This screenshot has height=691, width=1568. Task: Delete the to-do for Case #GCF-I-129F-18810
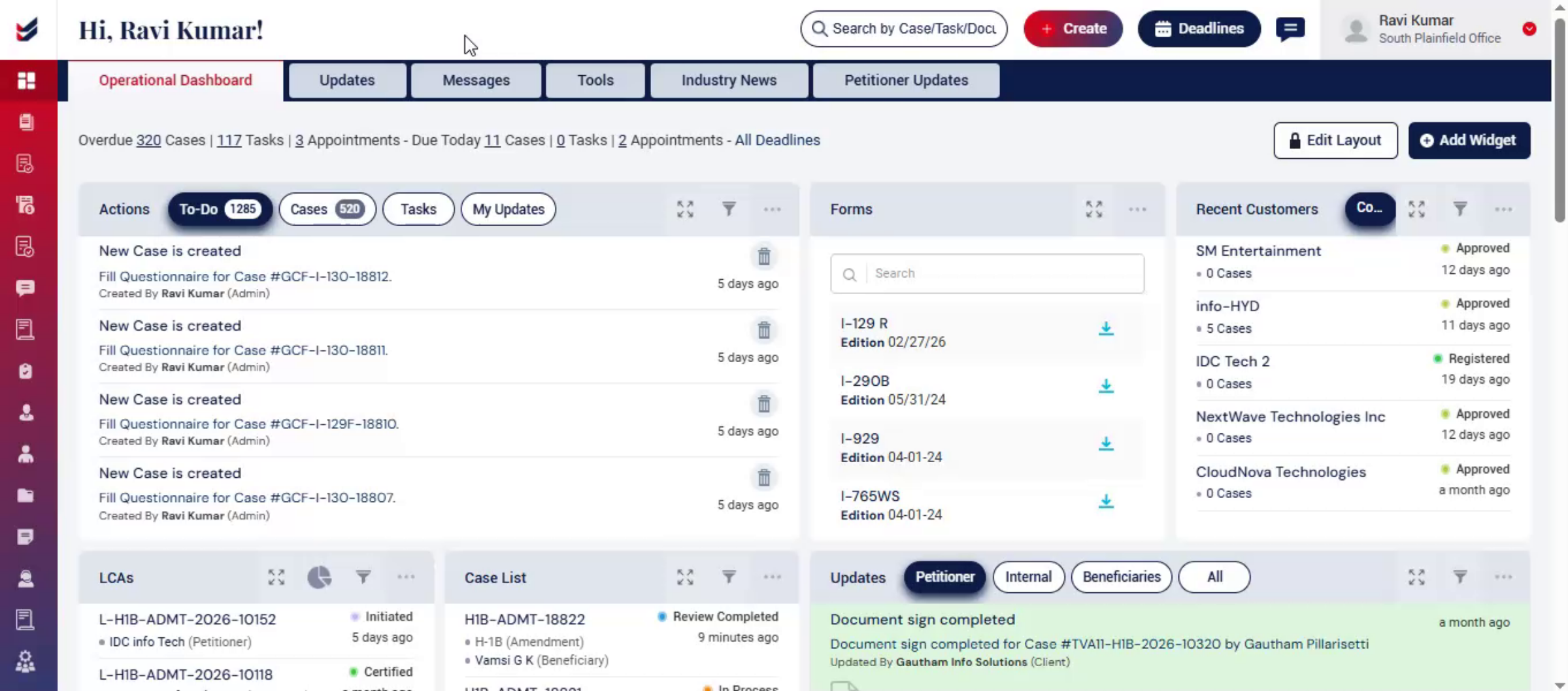(764, 404)
